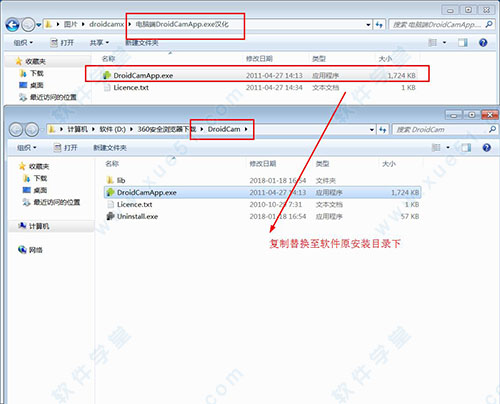This screenshot has width=500, height=404.
Task: Open the help icon in the top window
Action: [483, 43]
